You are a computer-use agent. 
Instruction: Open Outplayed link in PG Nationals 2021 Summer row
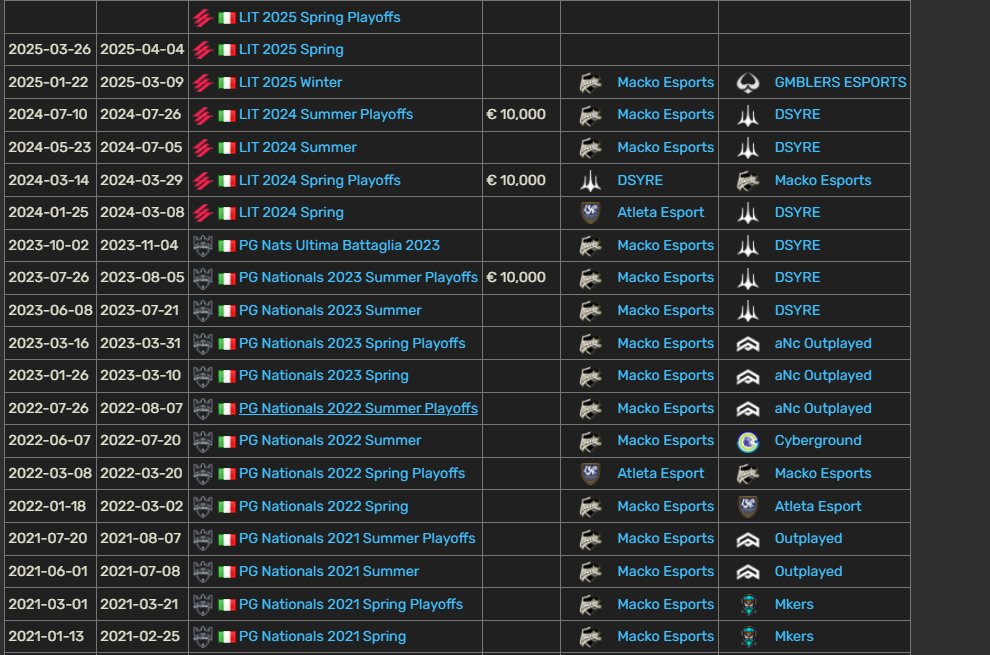pyautogui.click(x=808, y=571)
